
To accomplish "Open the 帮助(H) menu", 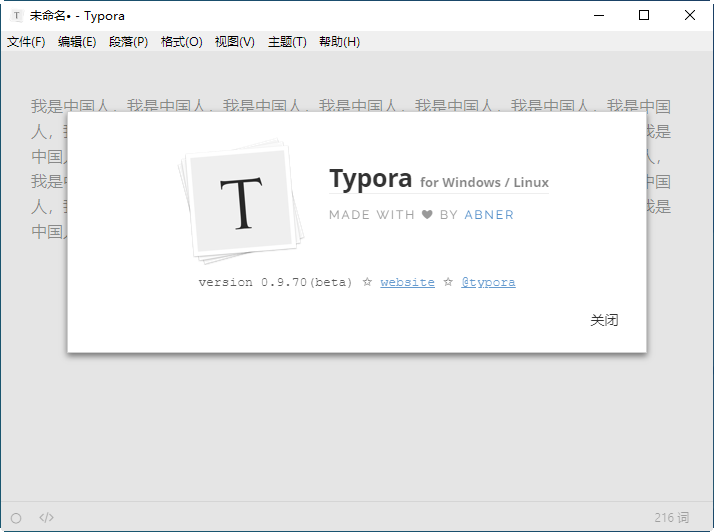I will [339, 42].
